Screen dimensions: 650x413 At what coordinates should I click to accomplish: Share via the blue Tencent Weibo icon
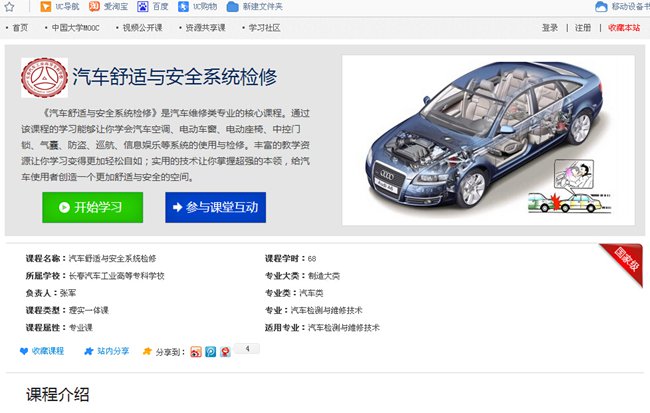[x=210, y=351]
